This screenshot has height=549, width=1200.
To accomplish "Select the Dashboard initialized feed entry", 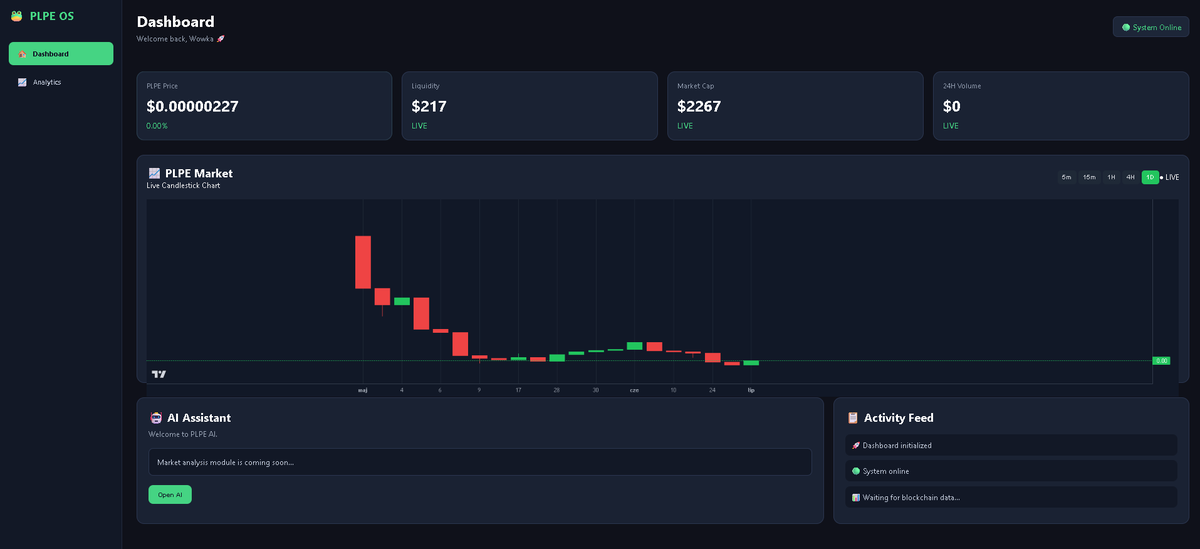I will 1011,445.
